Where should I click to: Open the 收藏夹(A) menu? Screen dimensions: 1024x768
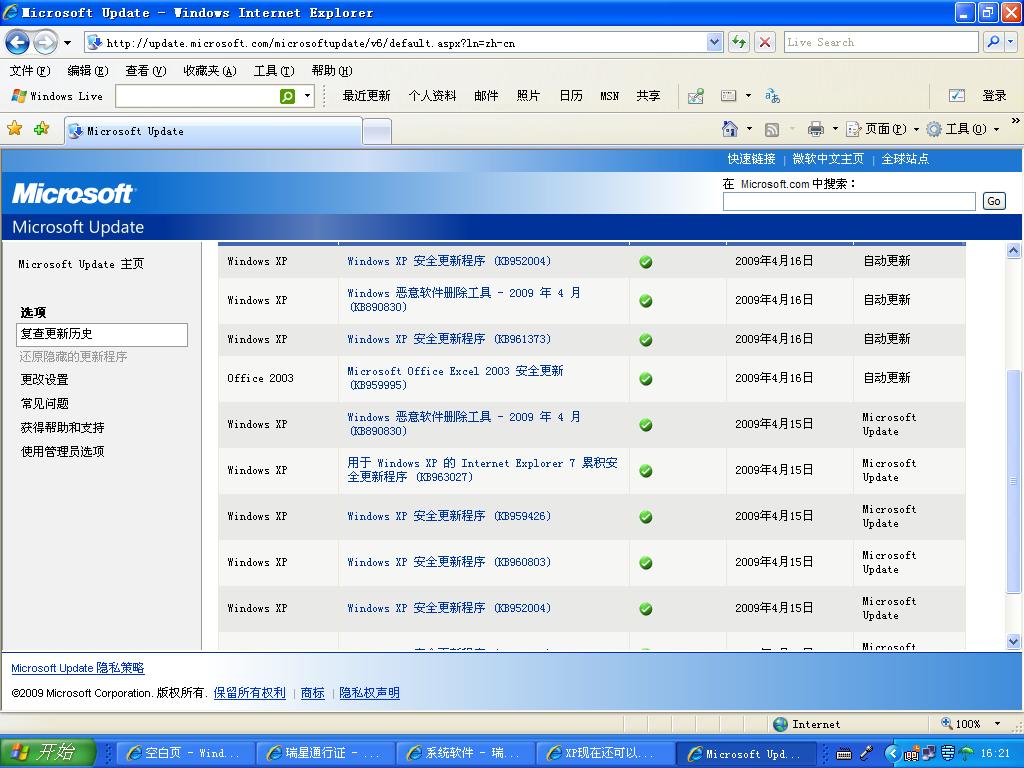[x=210, y=71]
